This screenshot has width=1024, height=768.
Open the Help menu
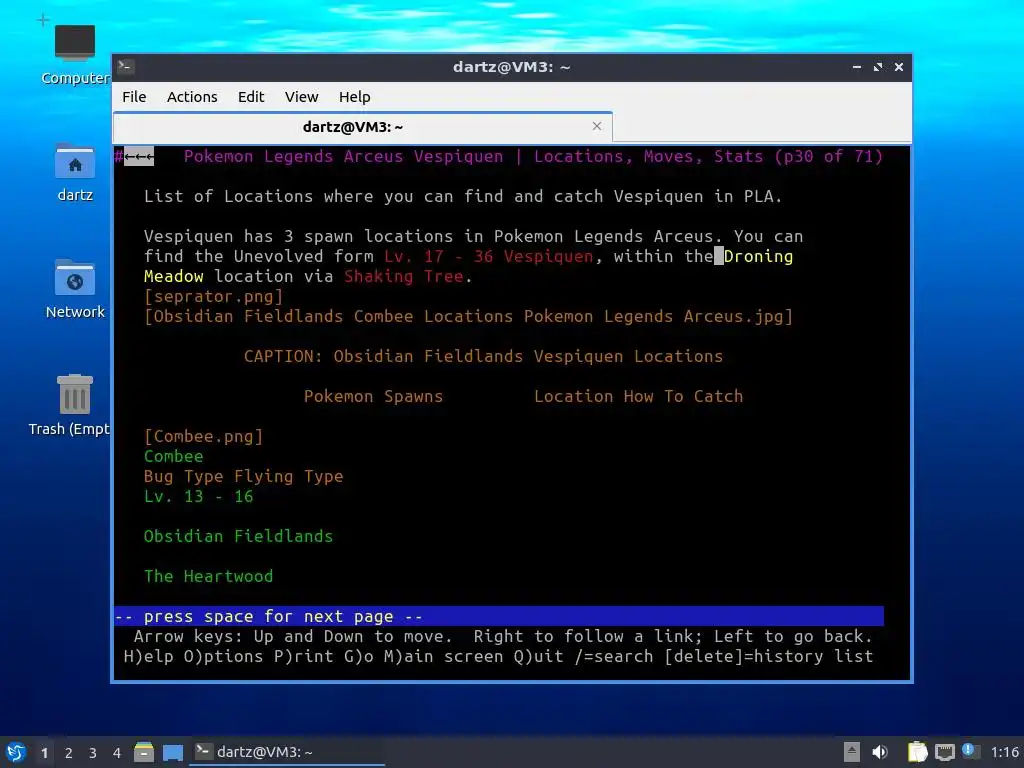355,97
